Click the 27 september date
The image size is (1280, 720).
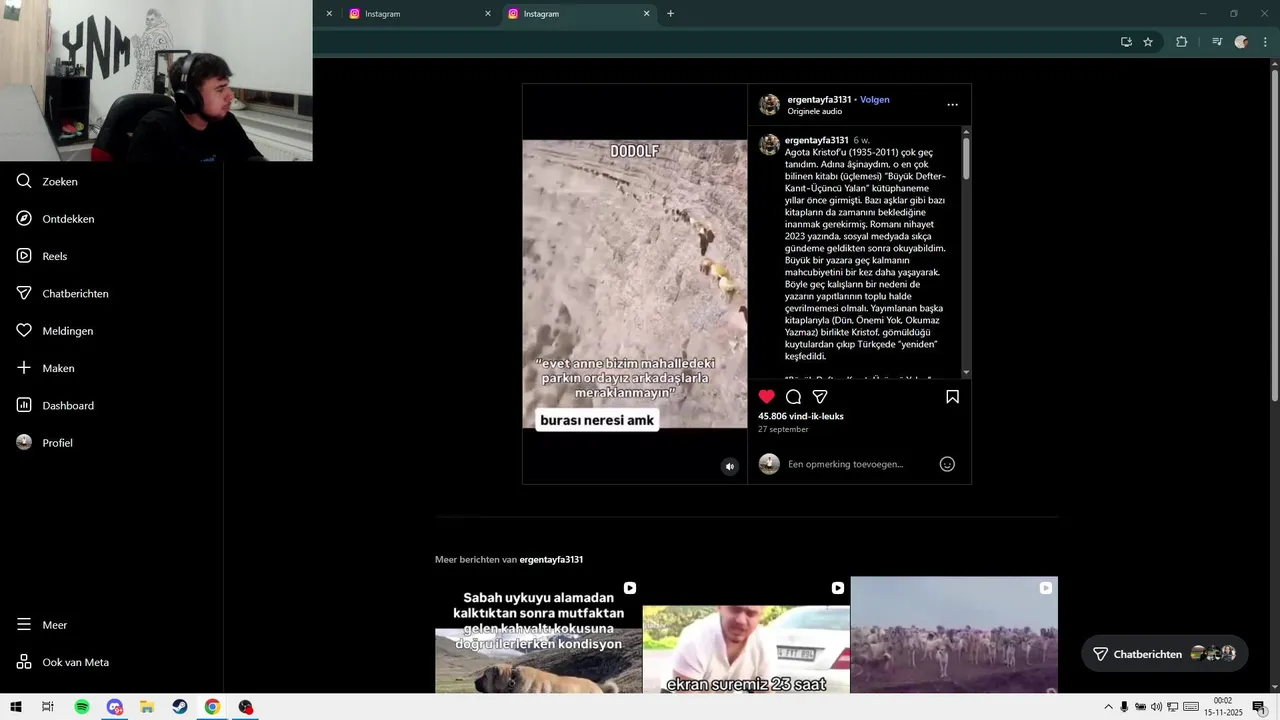(783, 430)
